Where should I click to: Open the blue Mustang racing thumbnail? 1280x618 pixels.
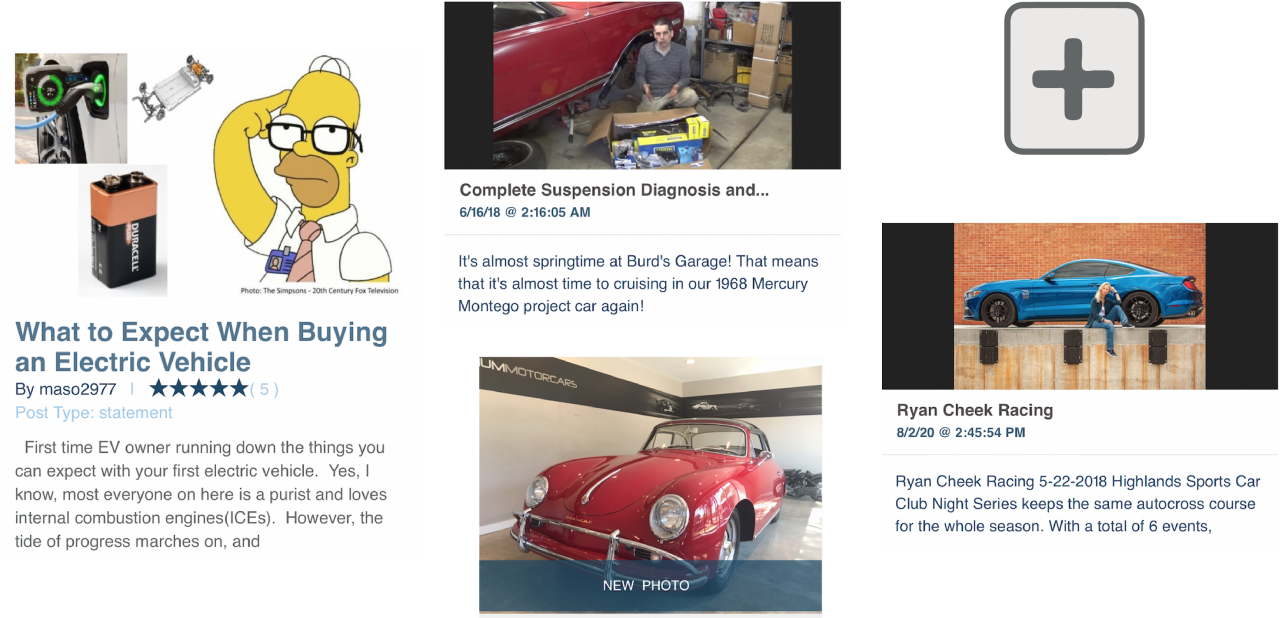(1080, 306)
